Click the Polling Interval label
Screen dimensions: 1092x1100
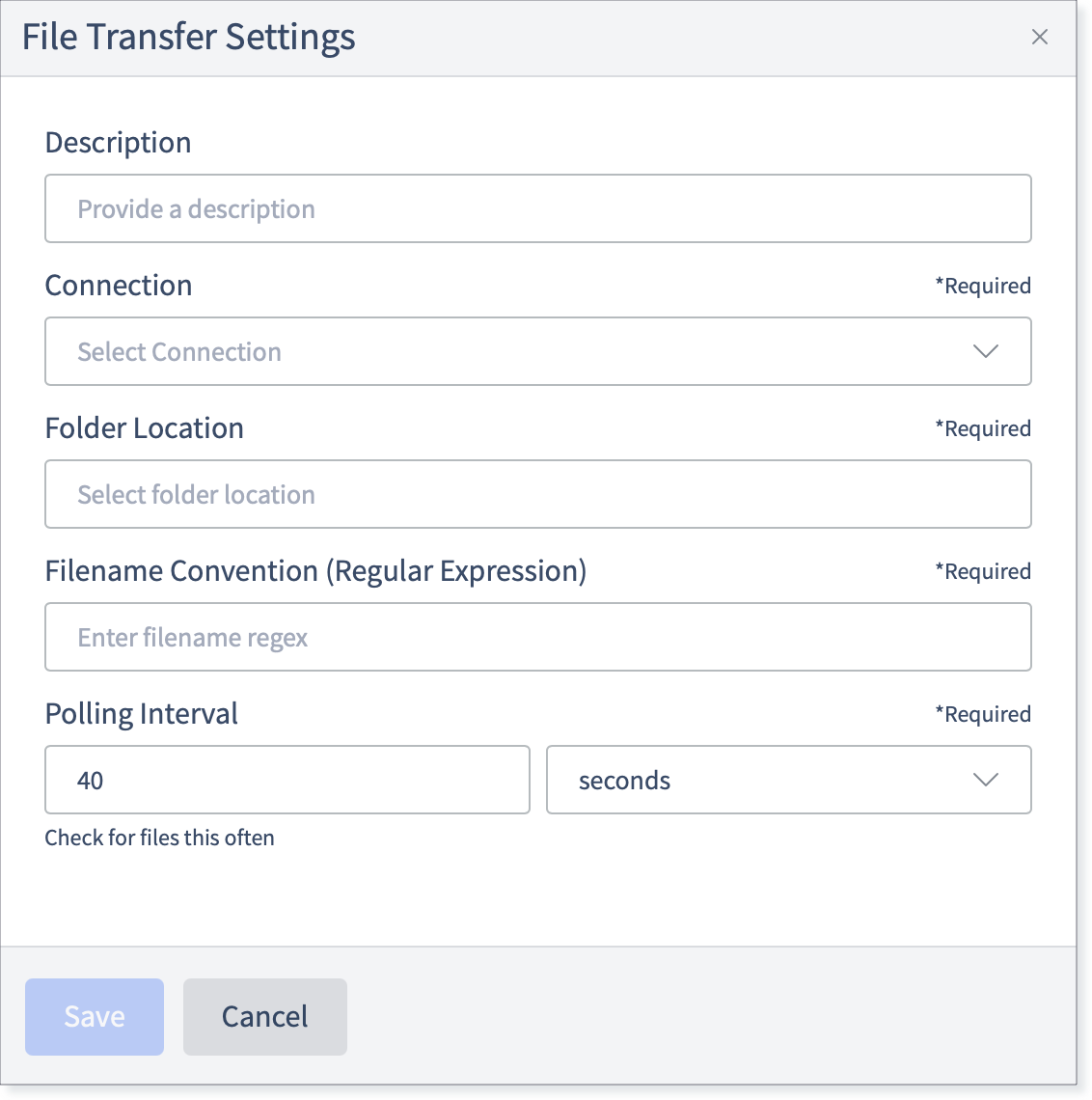(x=142, y=714)
